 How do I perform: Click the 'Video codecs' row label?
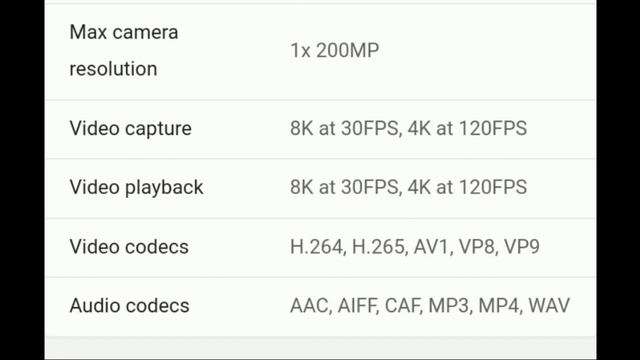click(129, 247)
